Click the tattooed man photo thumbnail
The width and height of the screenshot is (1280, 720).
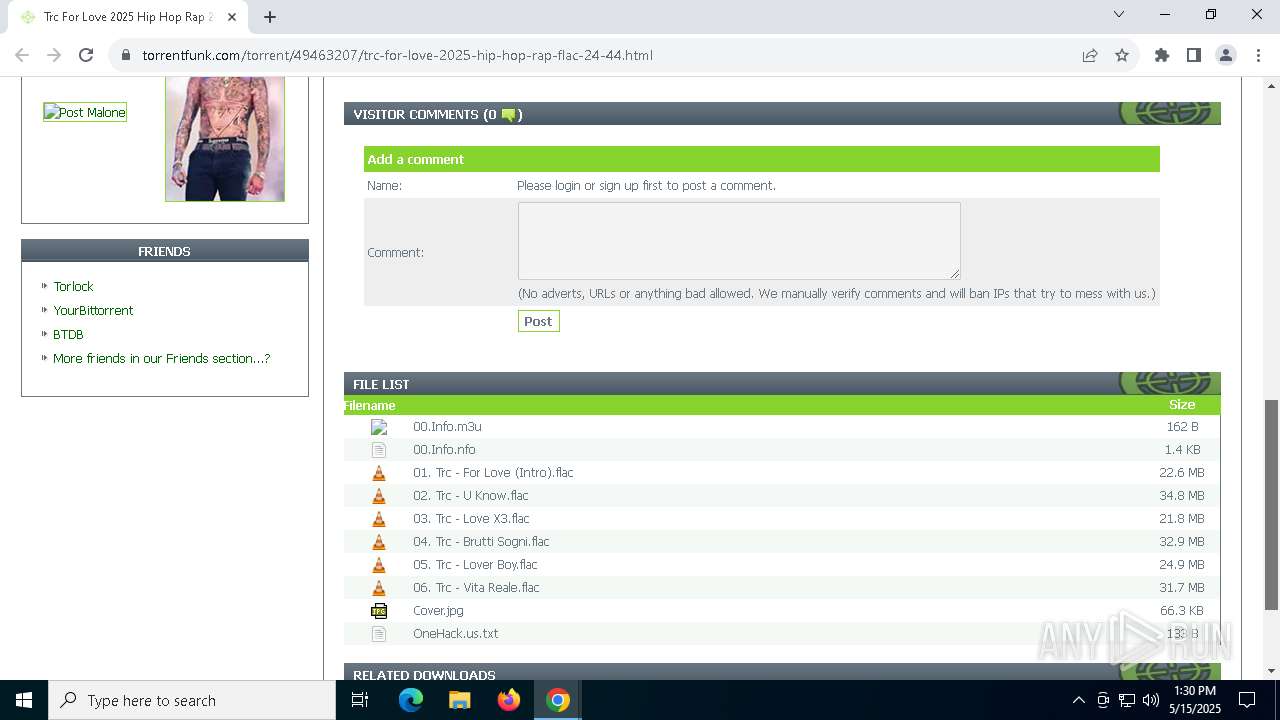pyautogui.click(x=225, y=139)
